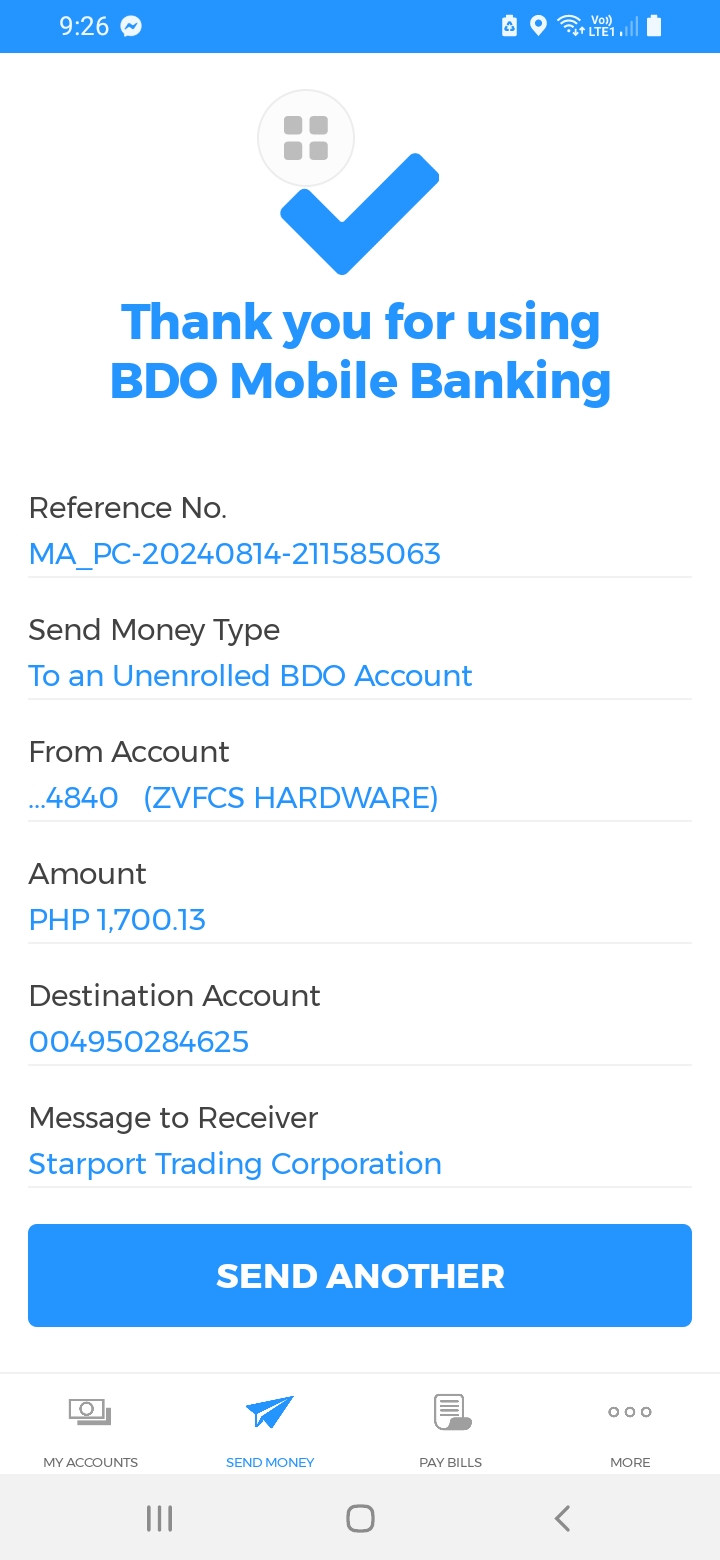The image size is (720, 1560).
Task: Switch to PAY BILLS tab label
Action: coord(451,1462)
